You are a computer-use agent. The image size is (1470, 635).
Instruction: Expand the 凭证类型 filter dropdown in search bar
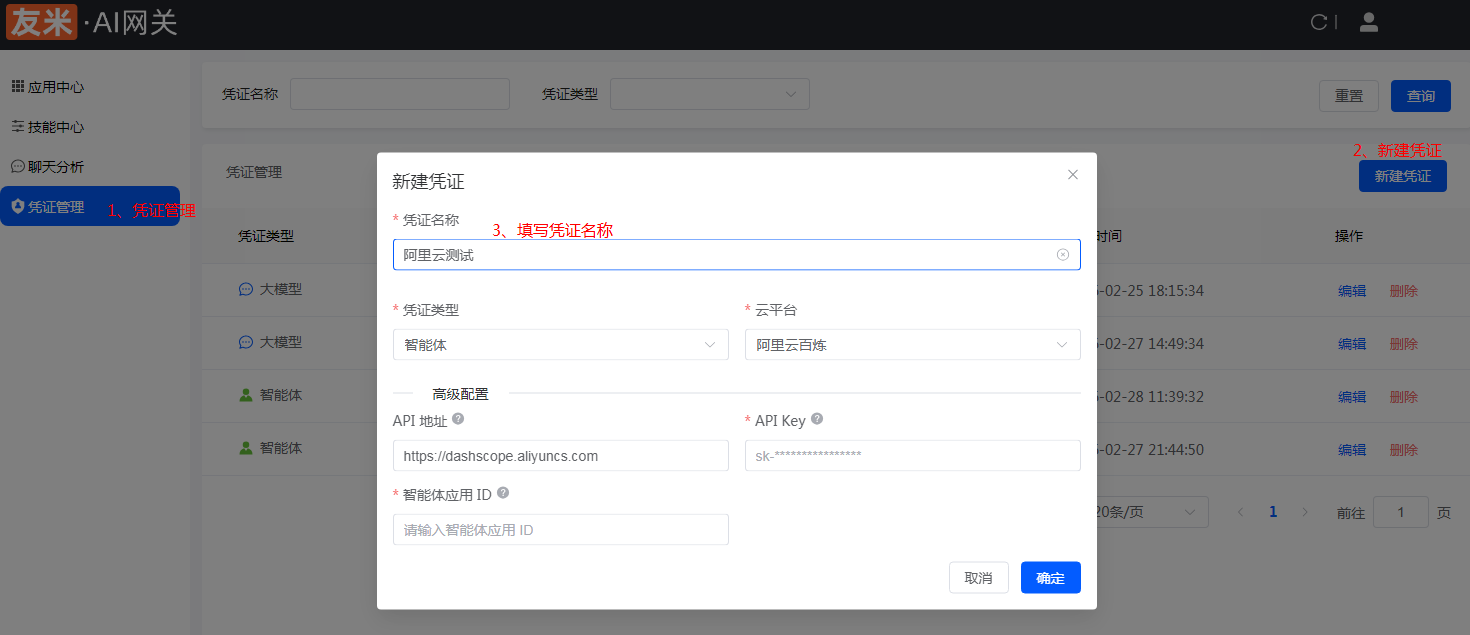[709, 94]
